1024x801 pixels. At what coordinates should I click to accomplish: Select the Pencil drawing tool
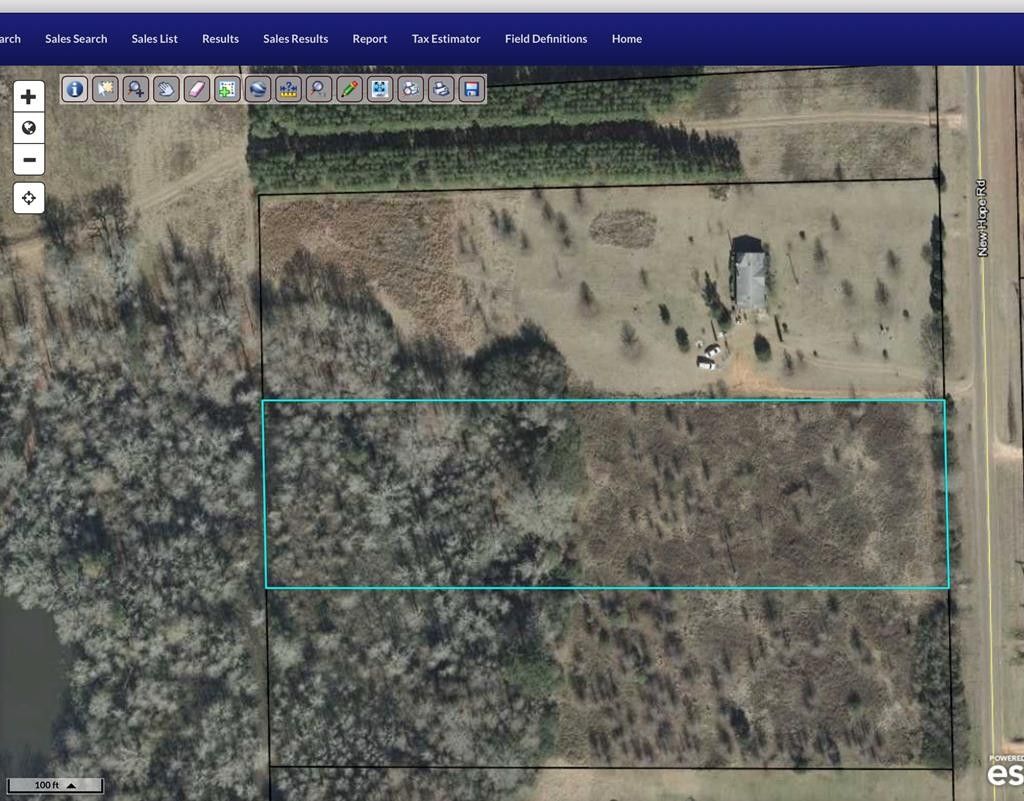click(347, 89)
